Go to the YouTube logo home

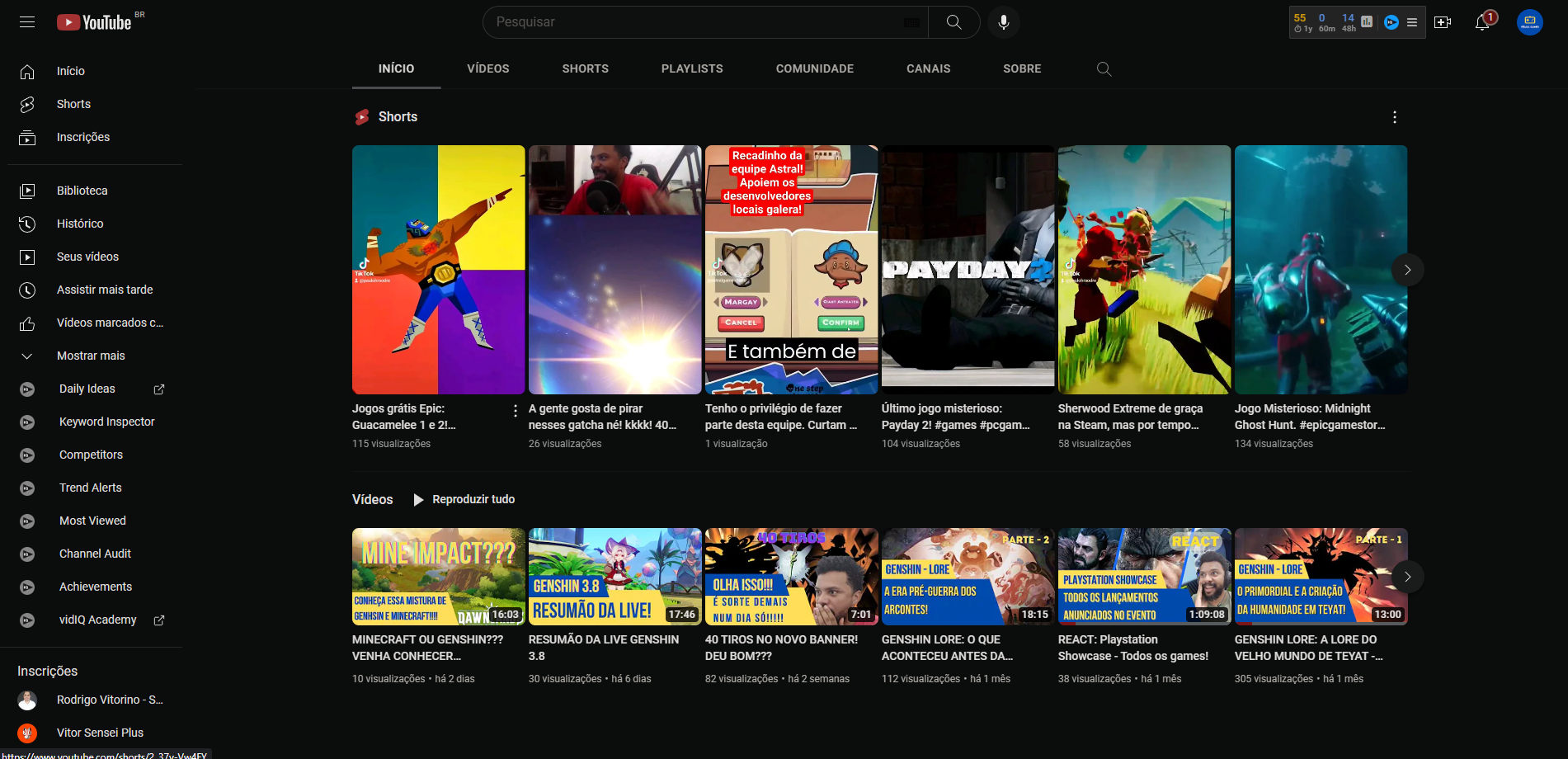94,22
